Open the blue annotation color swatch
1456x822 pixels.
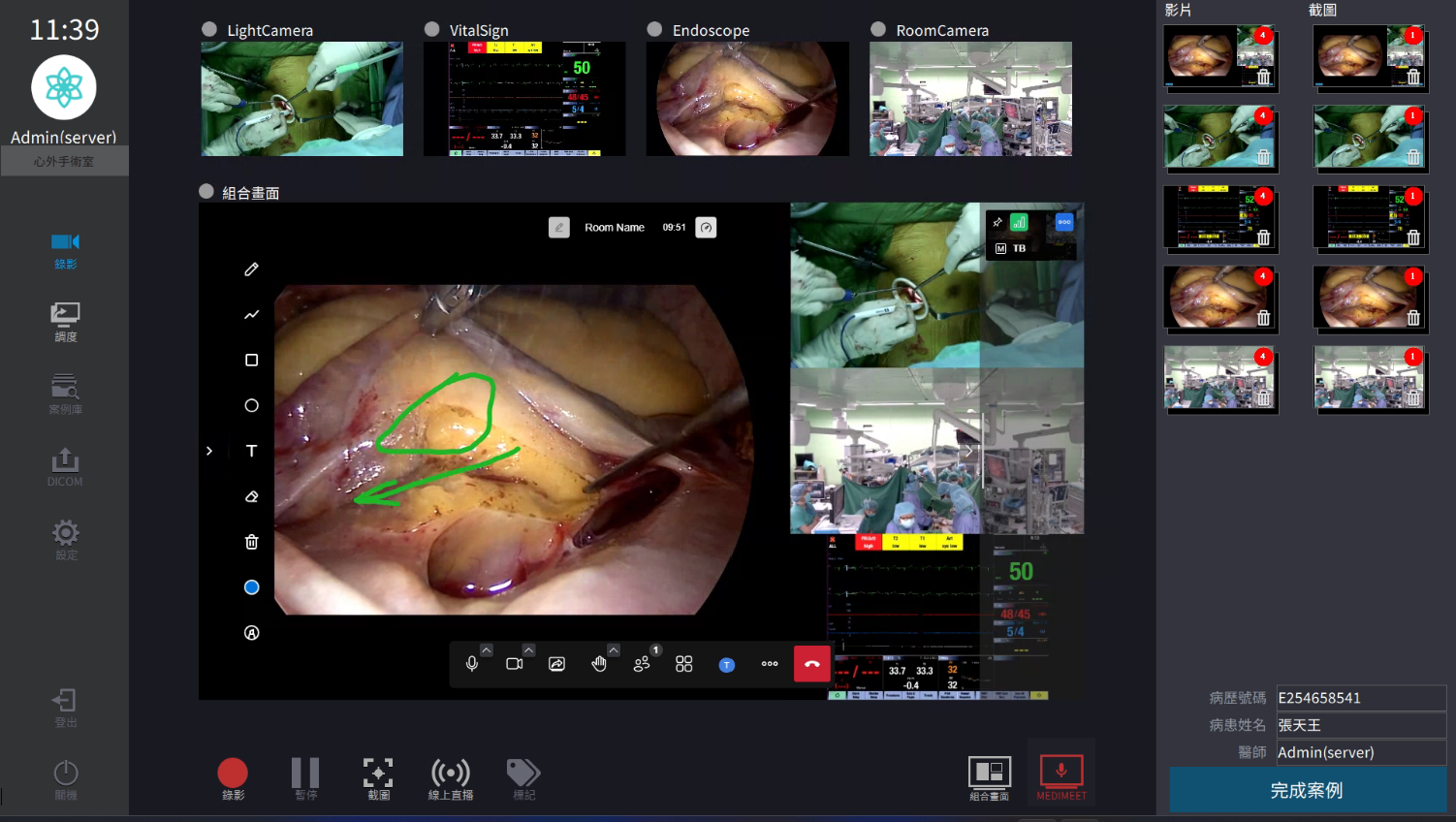251,587
